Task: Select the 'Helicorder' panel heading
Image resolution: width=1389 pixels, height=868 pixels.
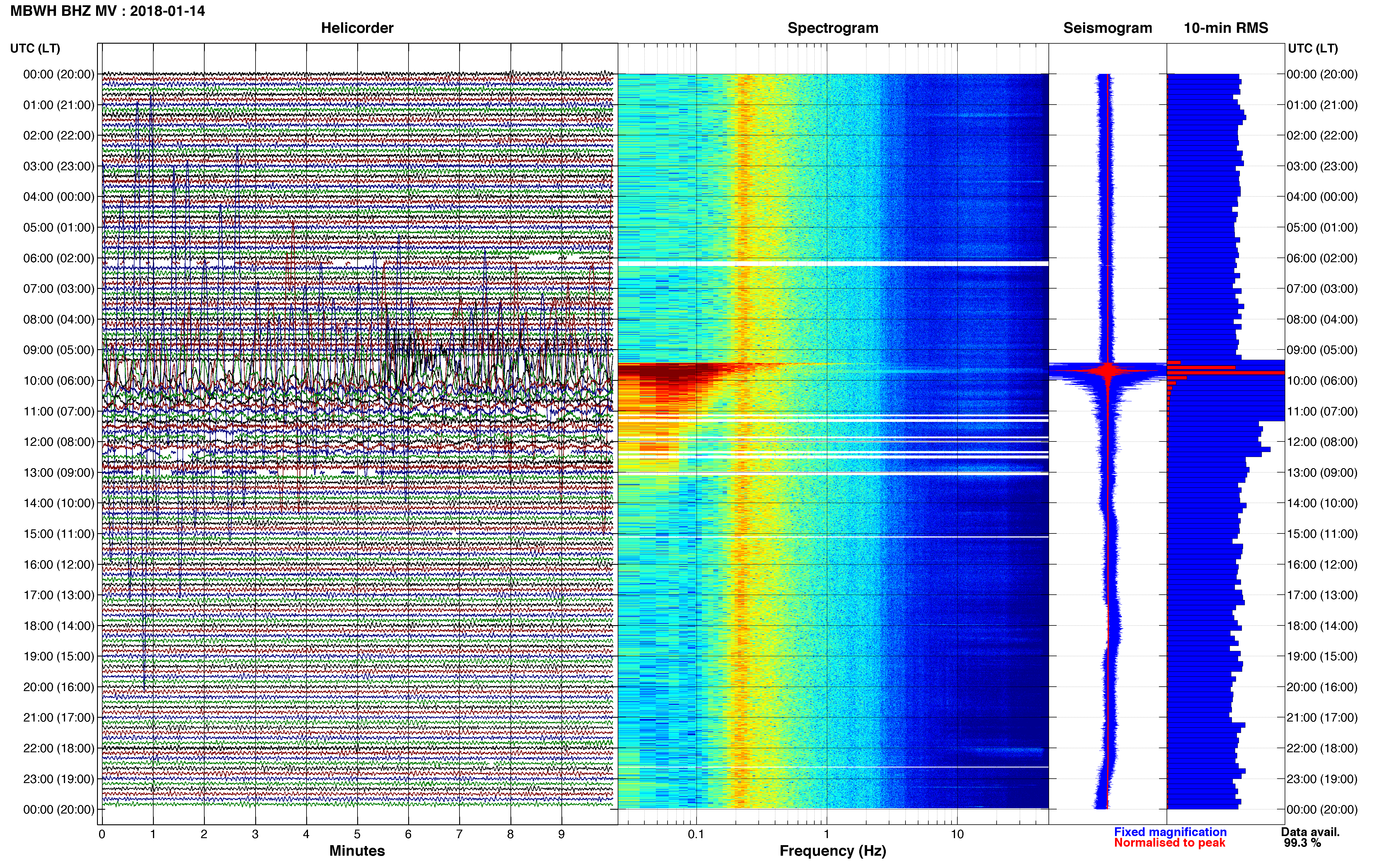Action: (357, 28)
